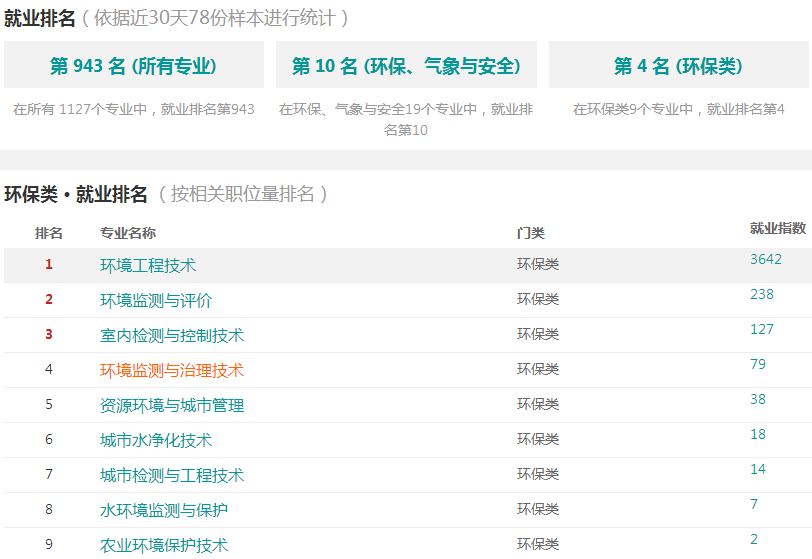812x559 pixels.
Task: Open the 城市水净化技术 major link
Action: point(156,440)
